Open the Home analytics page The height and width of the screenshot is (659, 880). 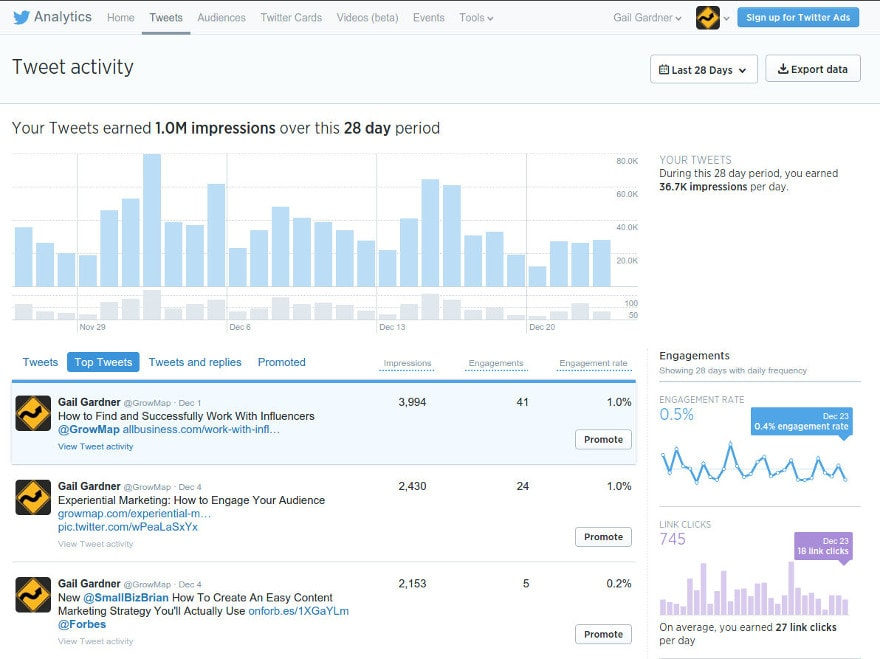click(x=121, y=17)
